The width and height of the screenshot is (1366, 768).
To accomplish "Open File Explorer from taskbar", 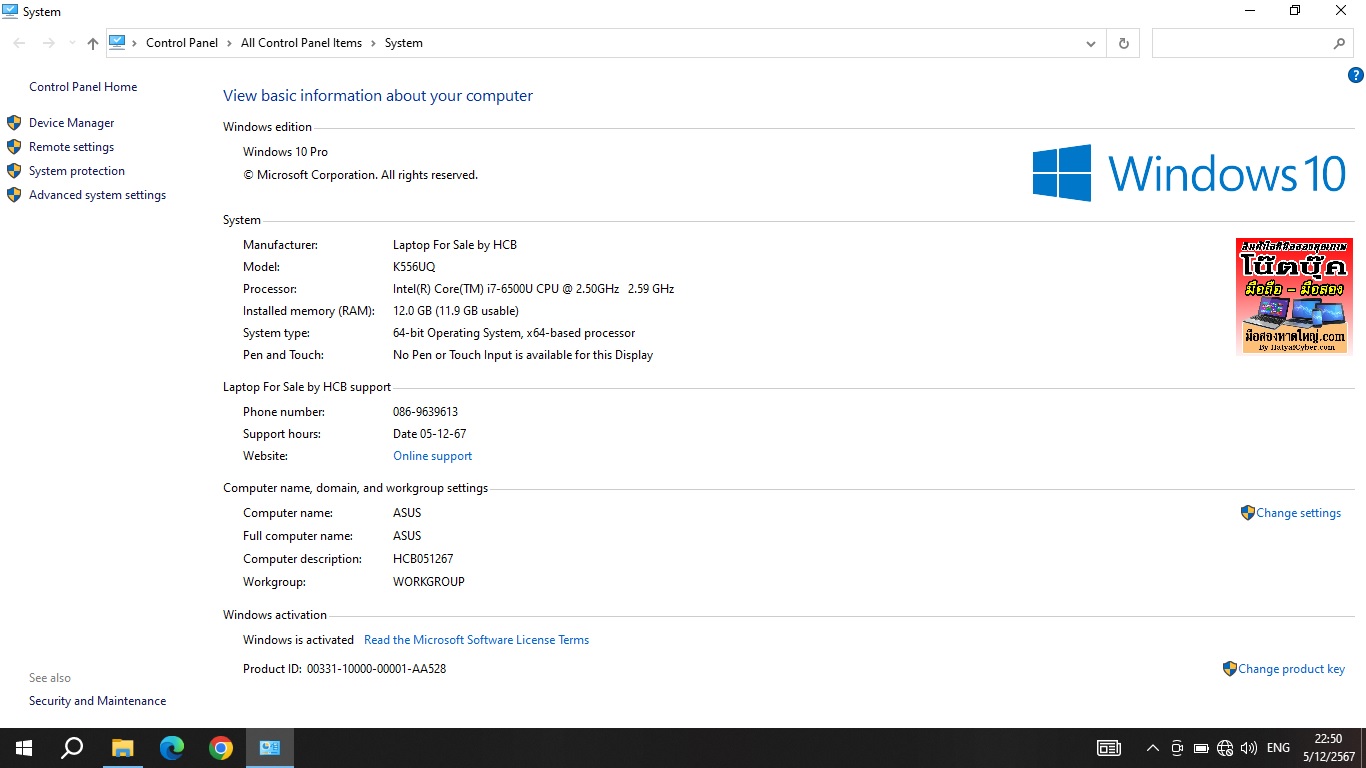I will tap(122, 748).
